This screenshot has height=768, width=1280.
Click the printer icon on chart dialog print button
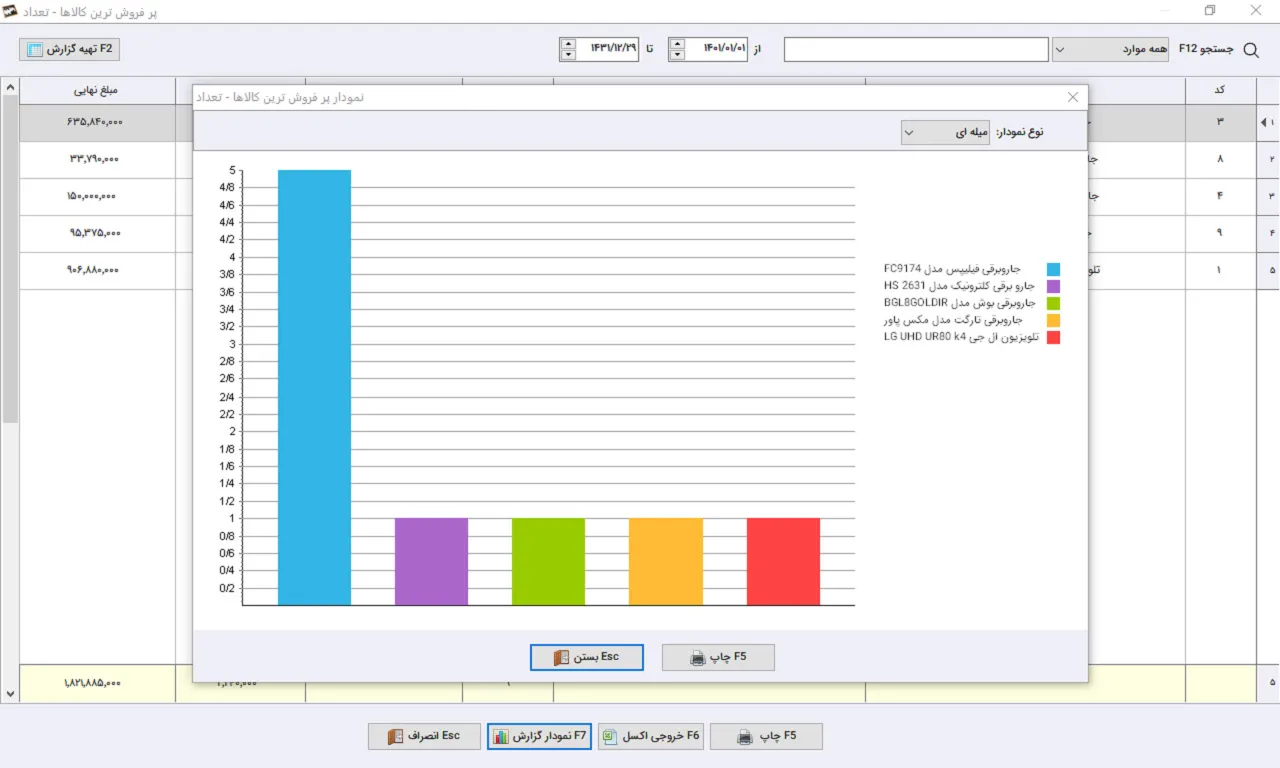coord(698,658)
